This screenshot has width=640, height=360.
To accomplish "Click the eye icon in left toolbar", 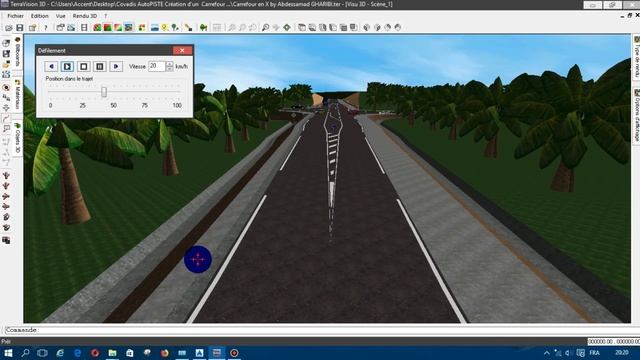I will click(x=6, y=88).
